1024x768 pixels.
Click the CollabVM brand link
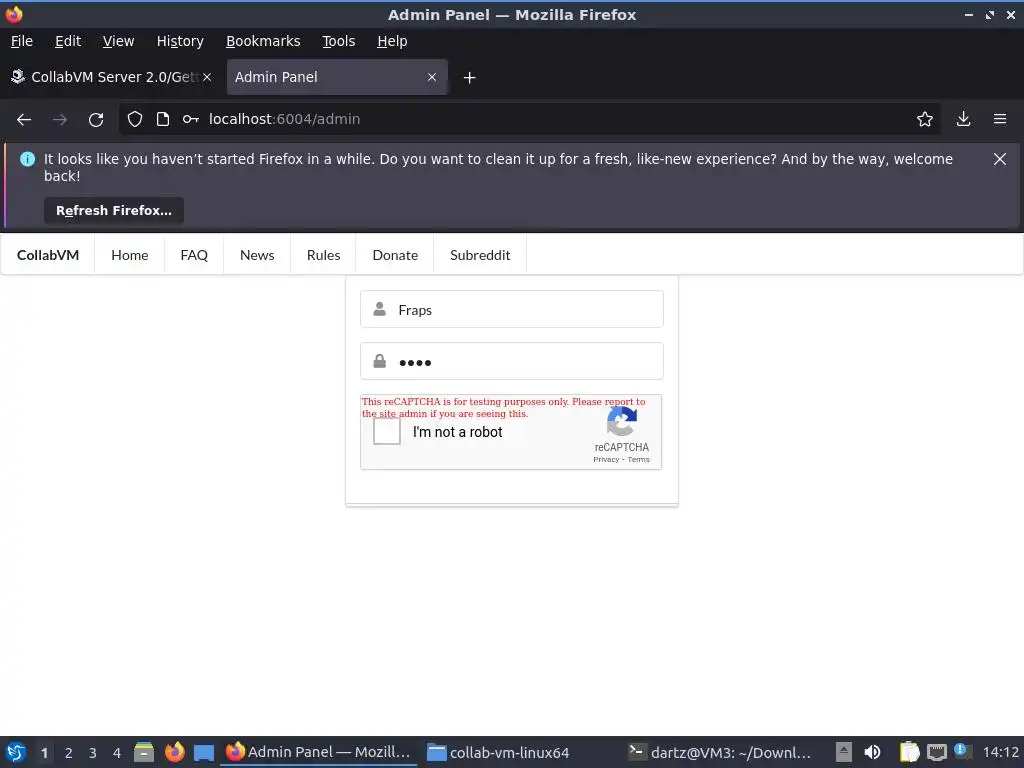[48, 255]
